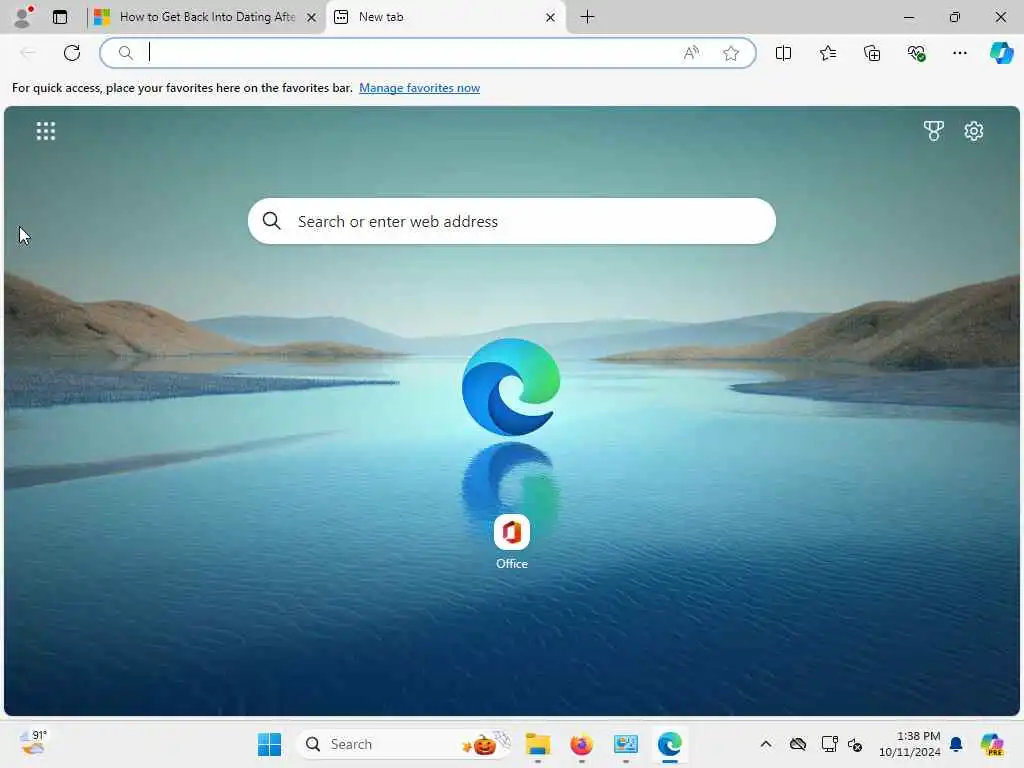Open Split screen view
The width and height of the screenshot is (1024, 768).
click(x=783, y=53)
